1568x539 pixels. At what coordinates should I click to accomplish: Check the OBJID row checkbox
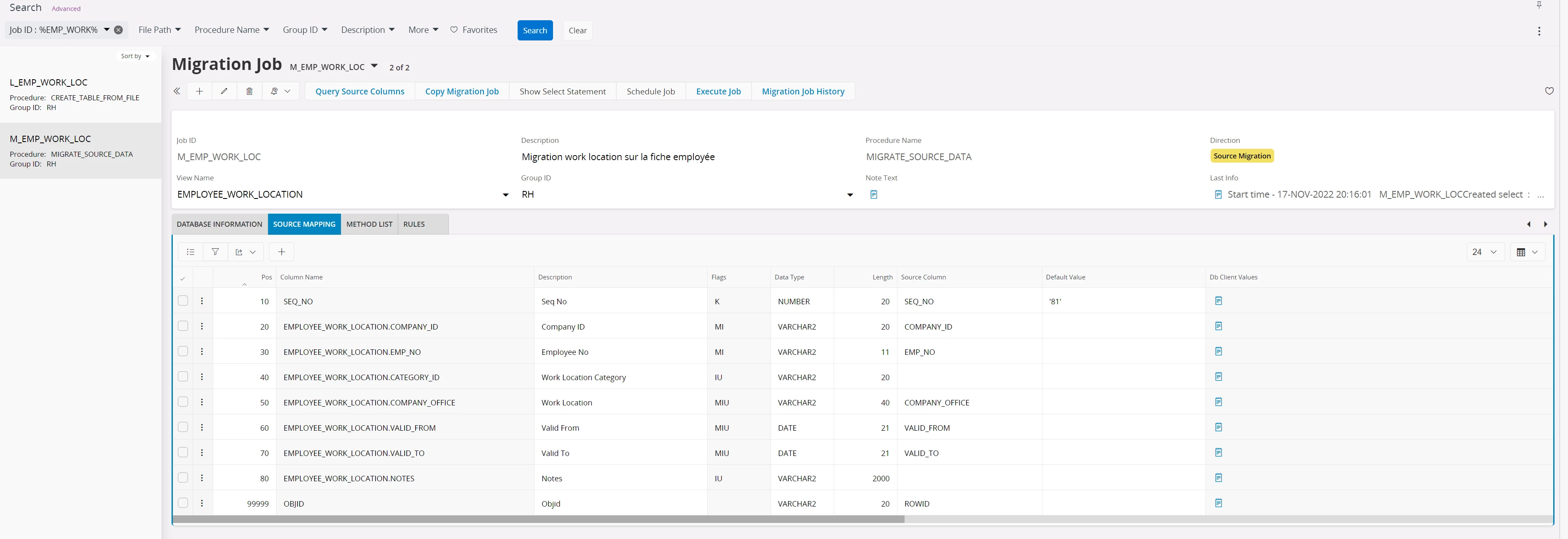[183, 503]
